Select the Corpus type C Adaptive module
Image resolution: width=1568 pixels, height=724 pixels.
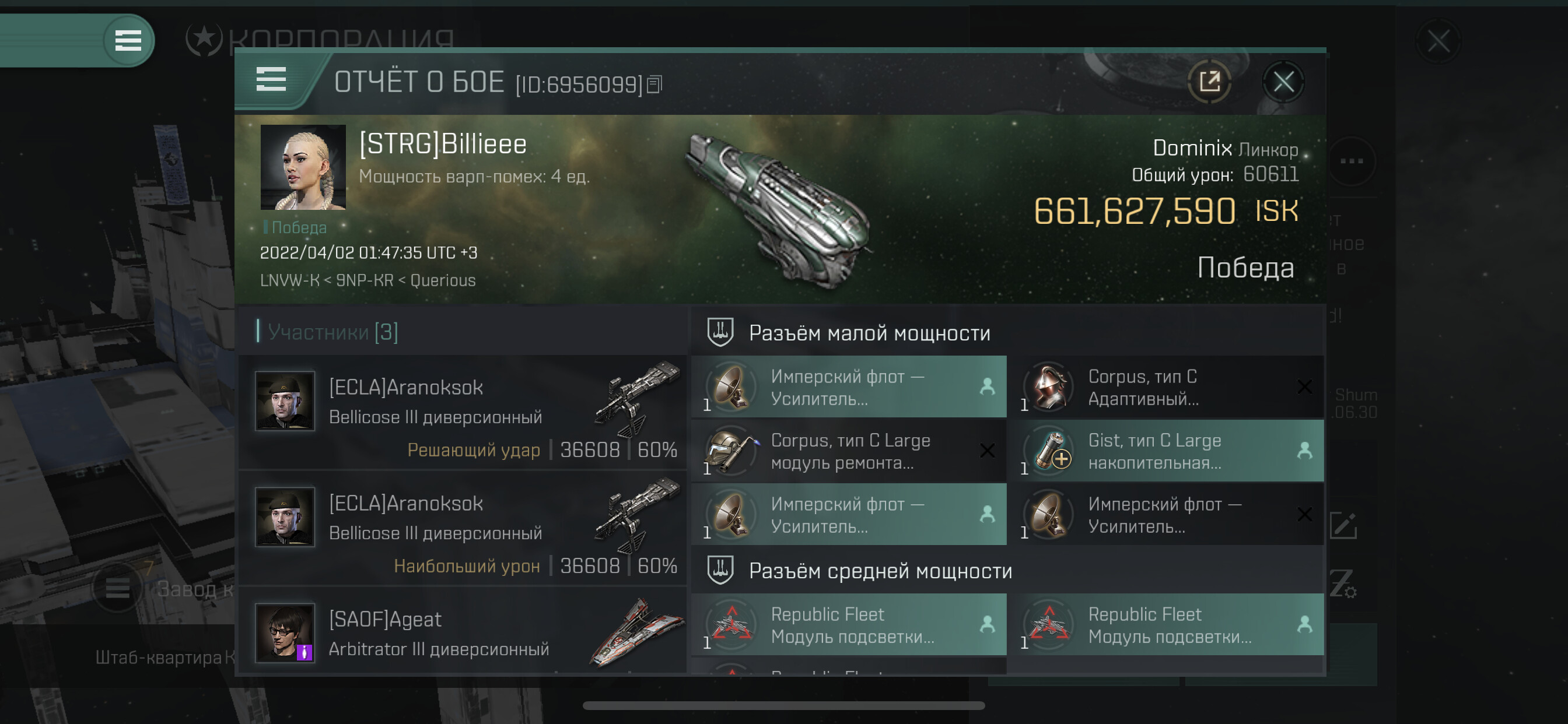[1165, 387]
